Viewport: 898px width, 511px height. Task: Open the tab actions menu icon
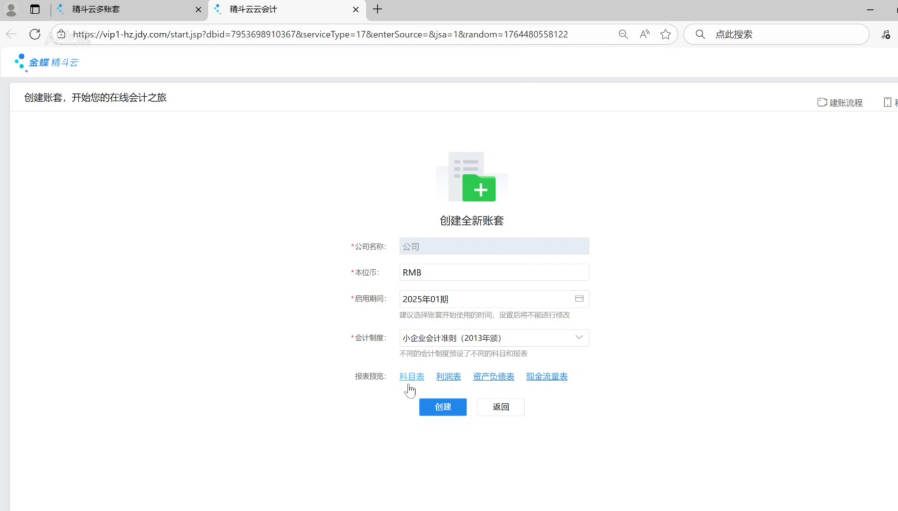point(35,9)
